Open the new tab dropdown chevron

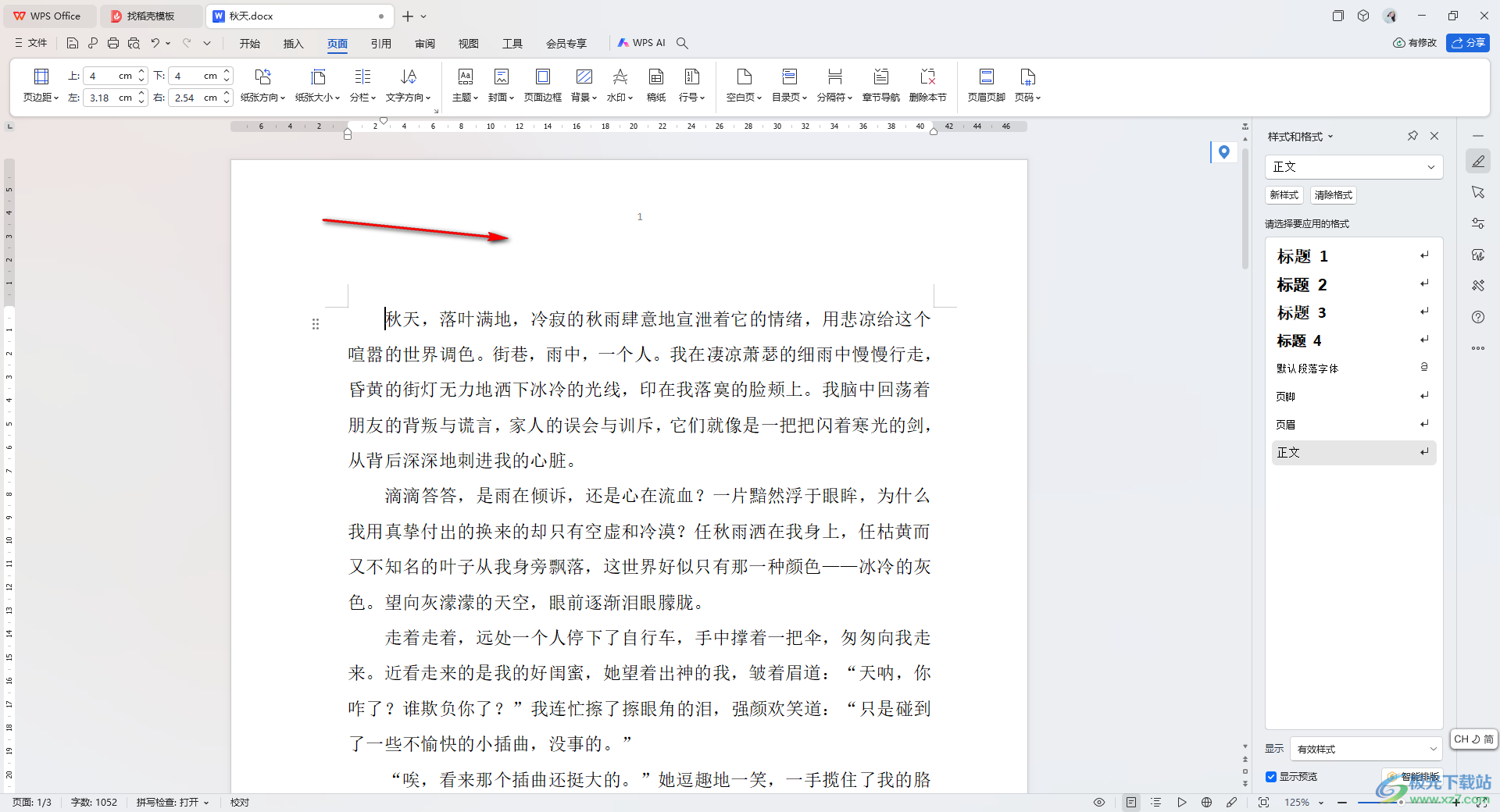point(423,16)
